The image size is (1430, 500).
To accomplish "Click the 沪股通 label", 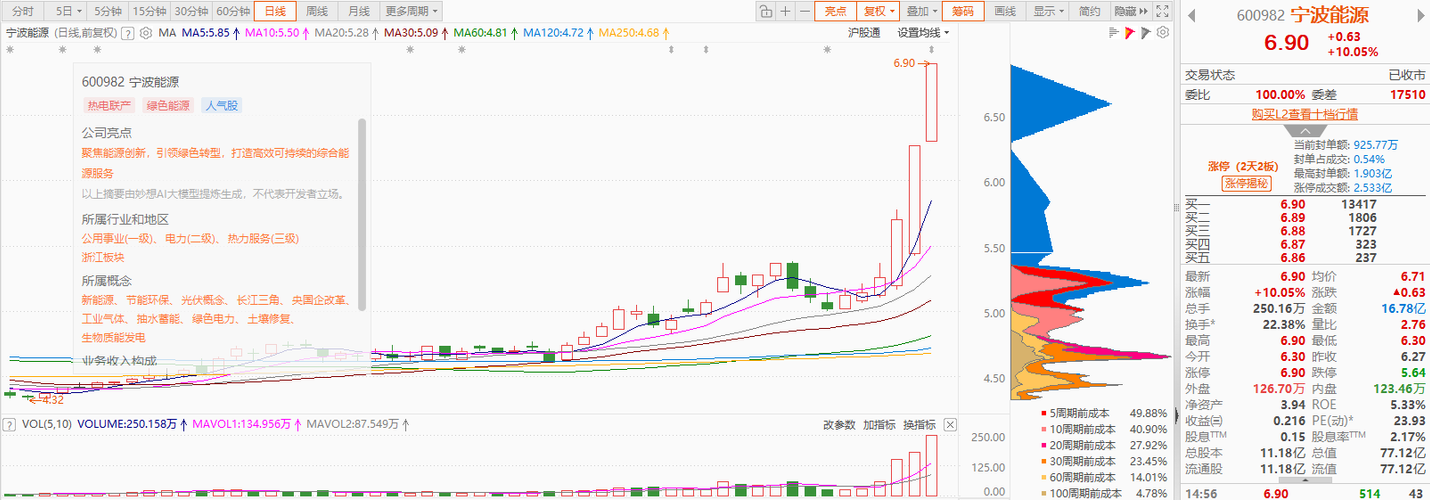I will 864,33.
